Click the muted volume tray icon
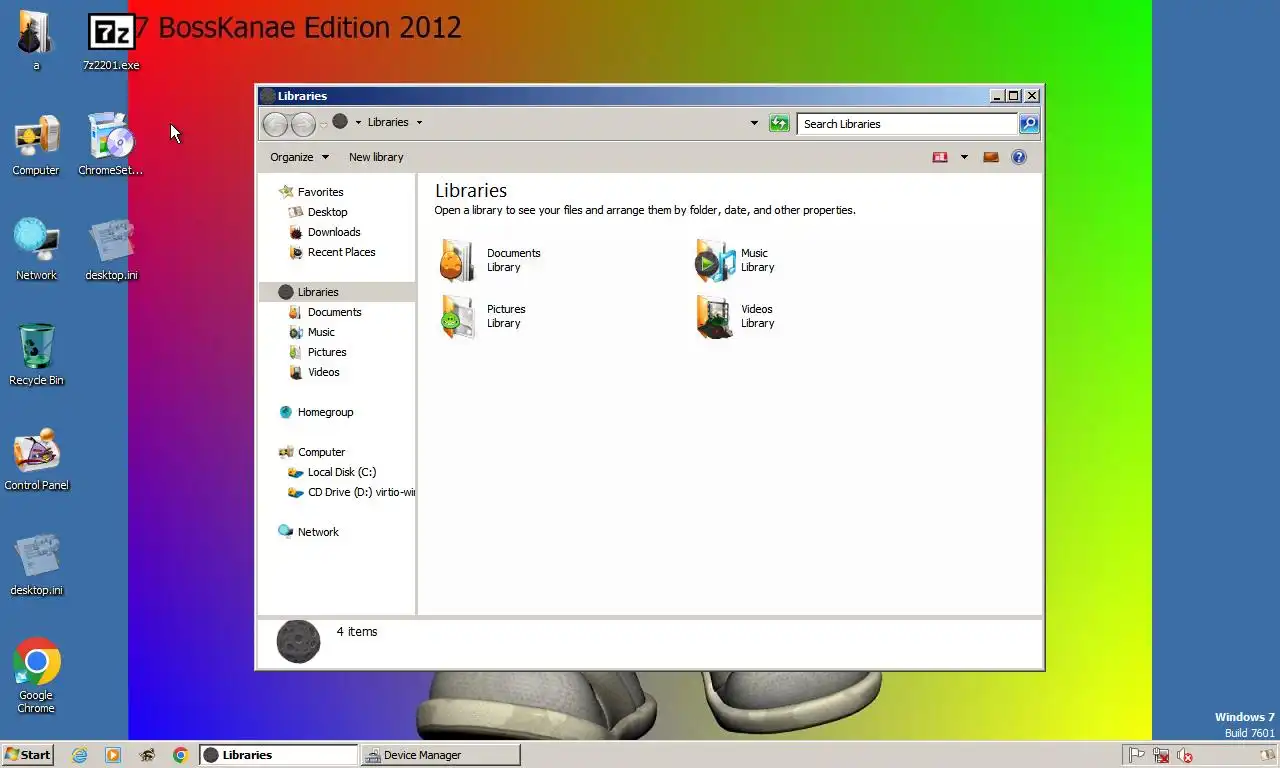This screenshot has height=768, width=1280. tap(1185, 755)
